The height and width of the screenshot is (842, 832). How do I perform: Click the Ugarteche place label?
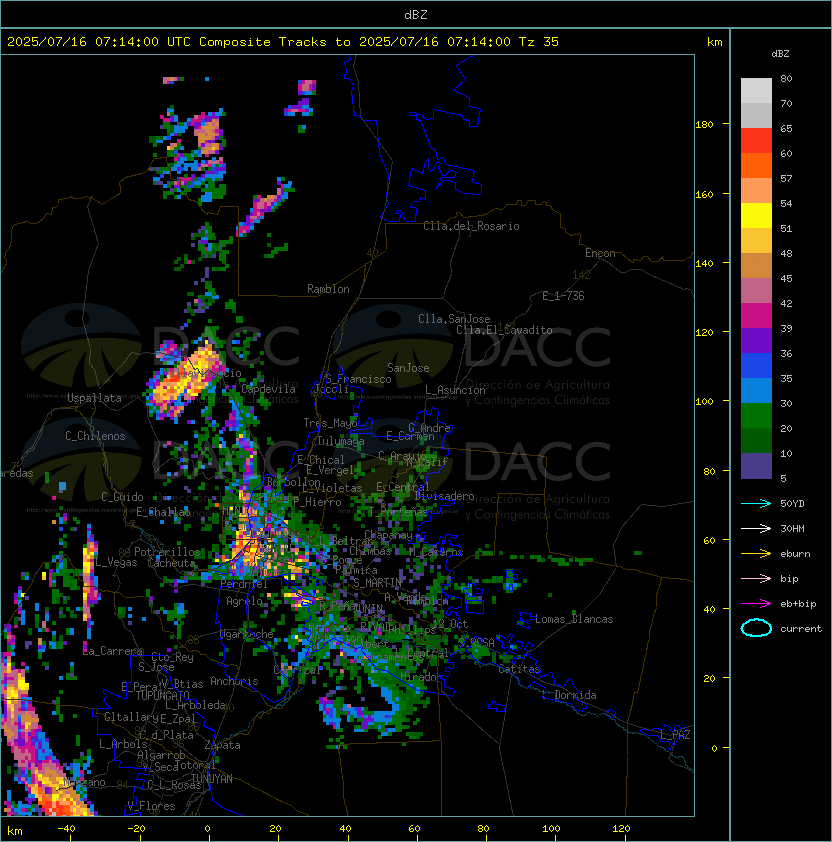[x=247, y=634]
